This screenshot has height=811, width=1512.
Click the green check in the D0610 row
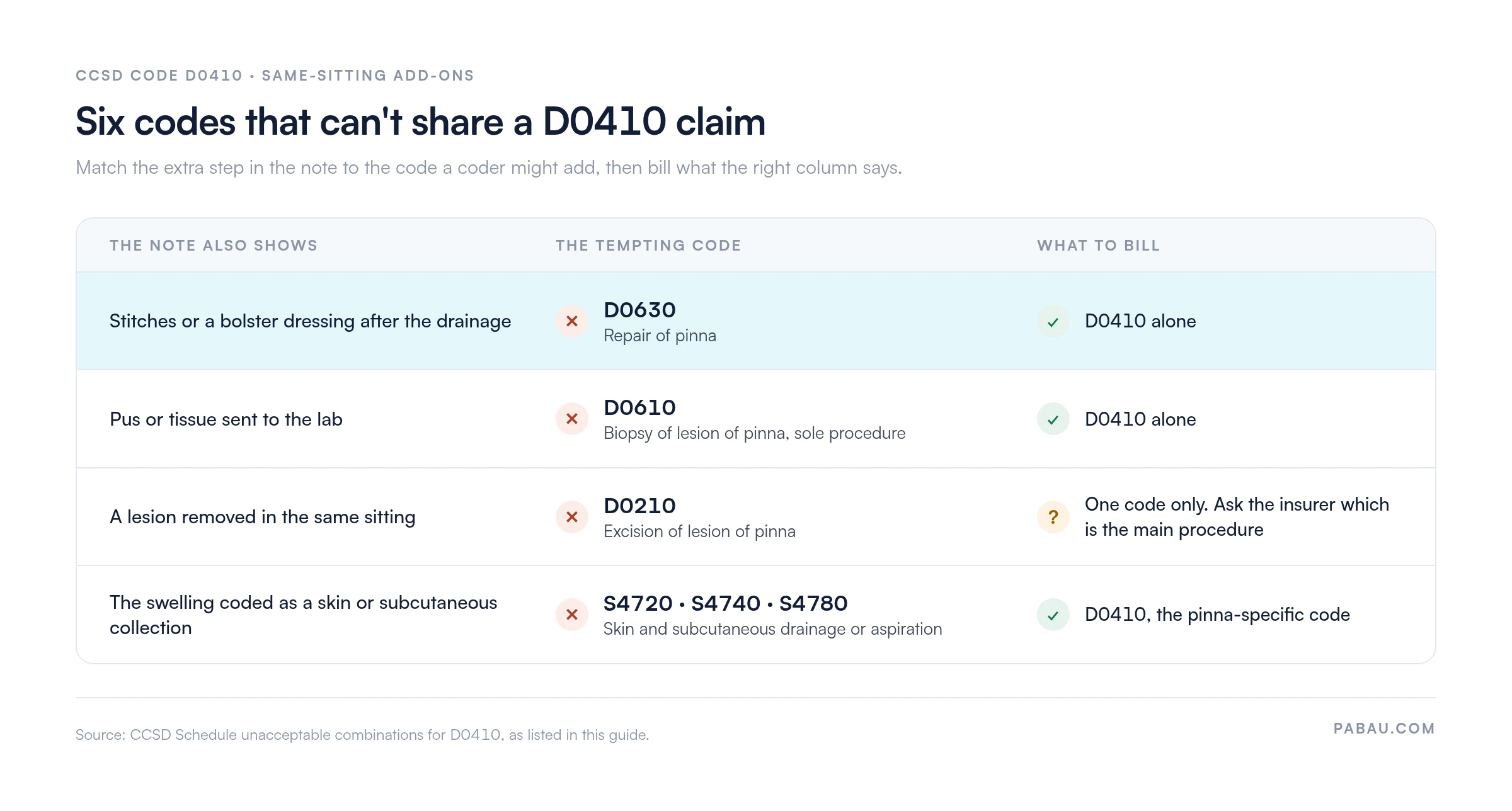1053,419
